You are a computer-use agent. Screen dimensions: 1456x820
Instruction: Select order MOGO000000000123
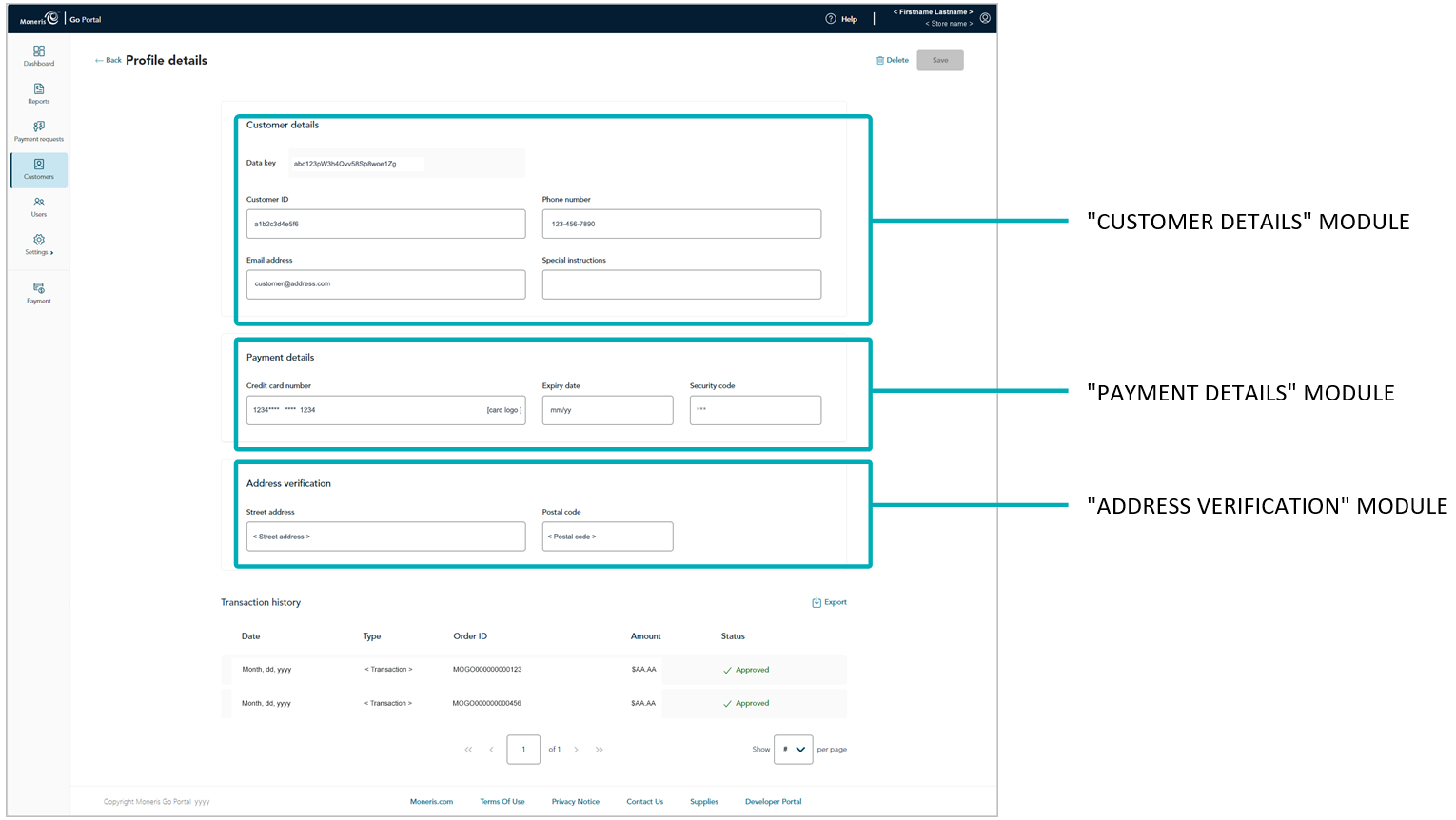pos(487,670)
